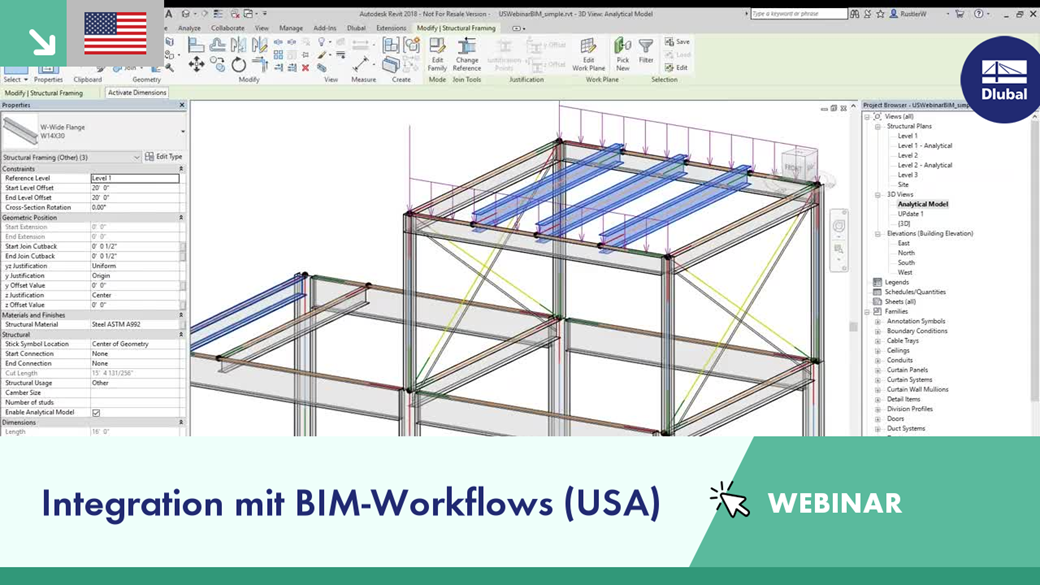
Task: Select the Mirror - Draw Axis tool
Action: (259, 45)
